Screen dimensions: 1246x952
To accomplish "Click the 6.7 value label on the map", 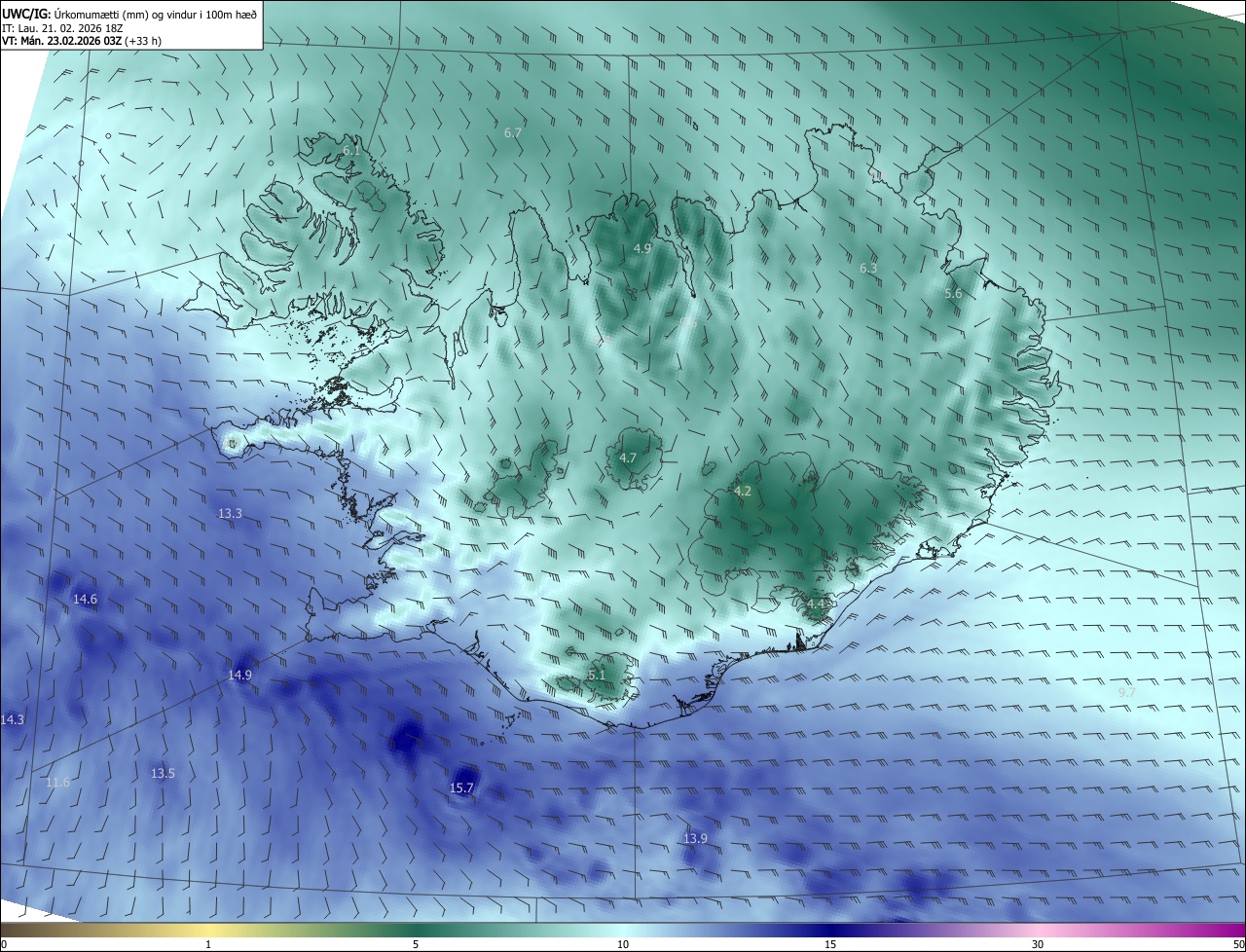I will pyautogui.click(x=513, y=132).
